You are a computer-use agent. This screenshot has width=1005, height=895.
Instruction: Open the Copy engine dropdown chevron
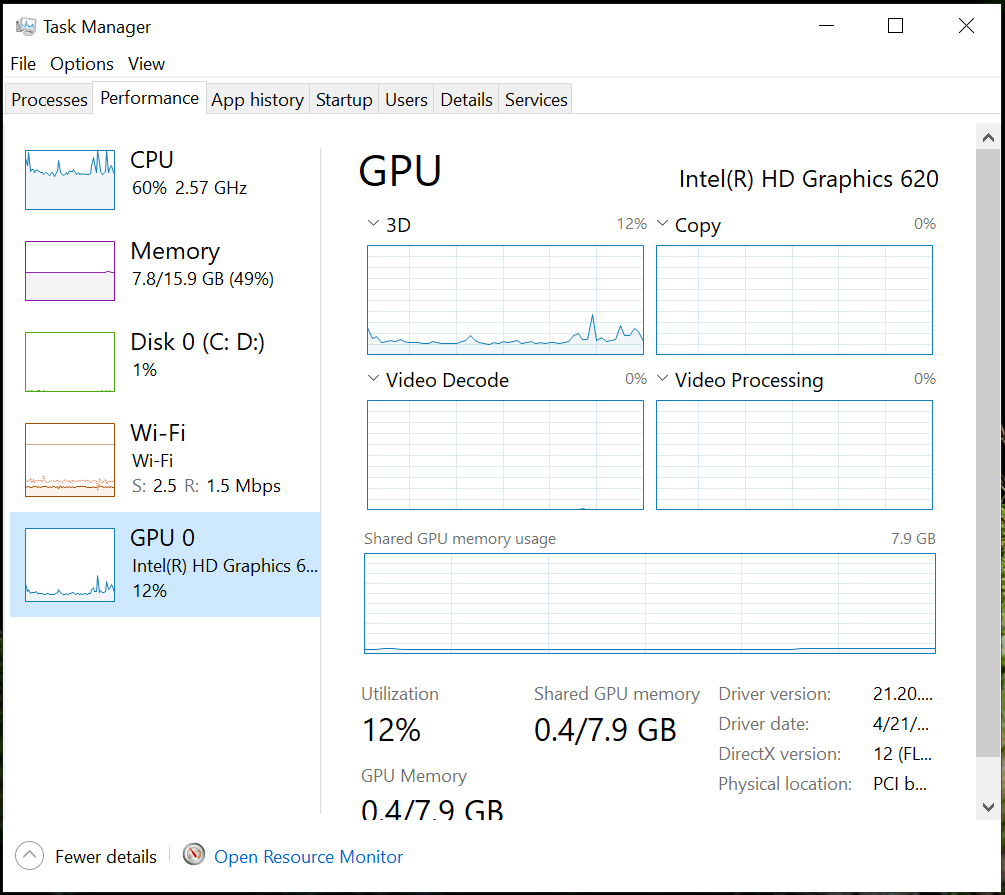(663, 224)
